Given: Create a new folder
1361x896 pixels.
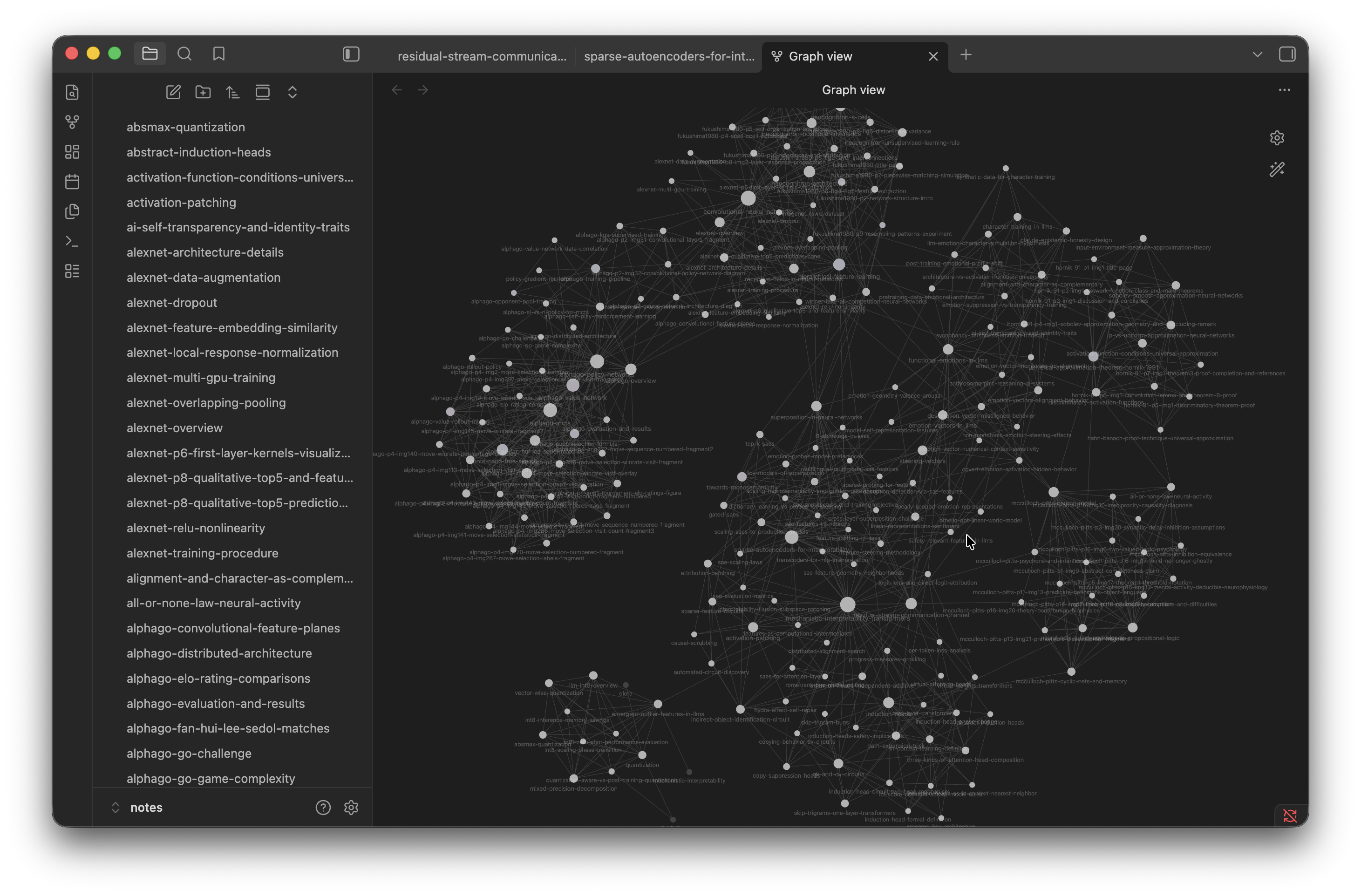Looking at the screenshot, I should coord(203,92).
